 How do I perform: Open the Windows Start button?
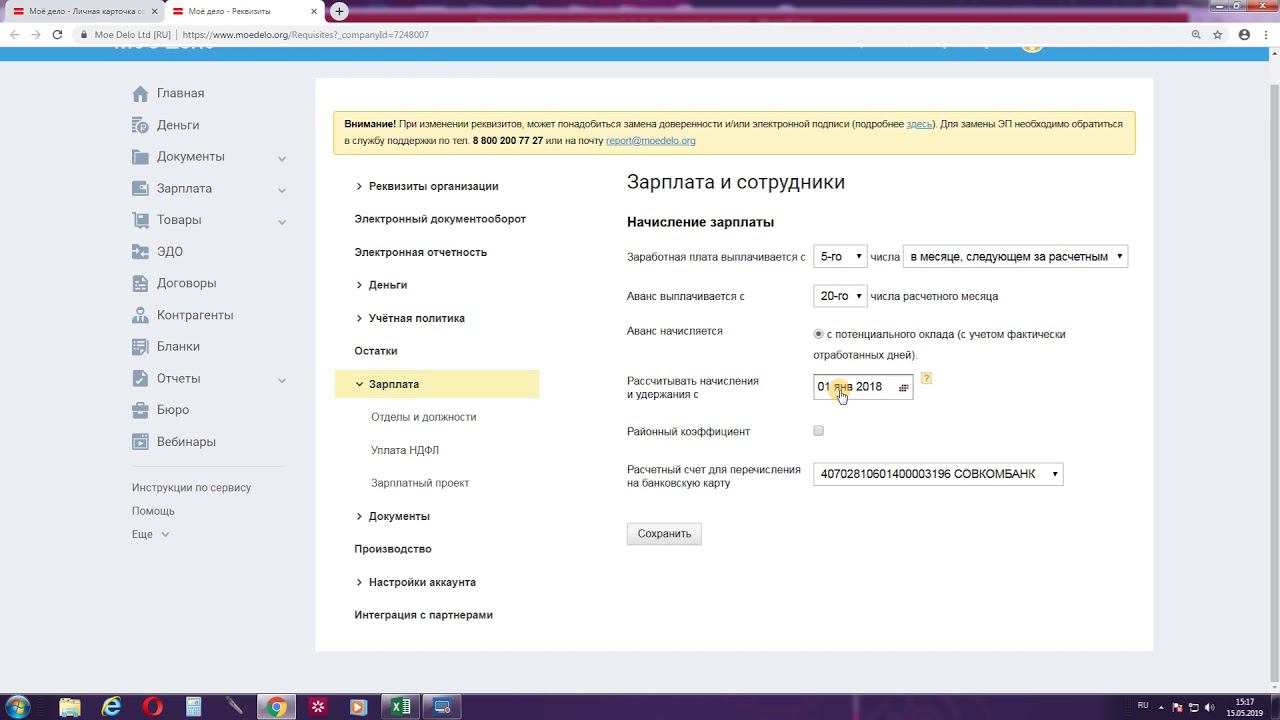click(18, 707)
